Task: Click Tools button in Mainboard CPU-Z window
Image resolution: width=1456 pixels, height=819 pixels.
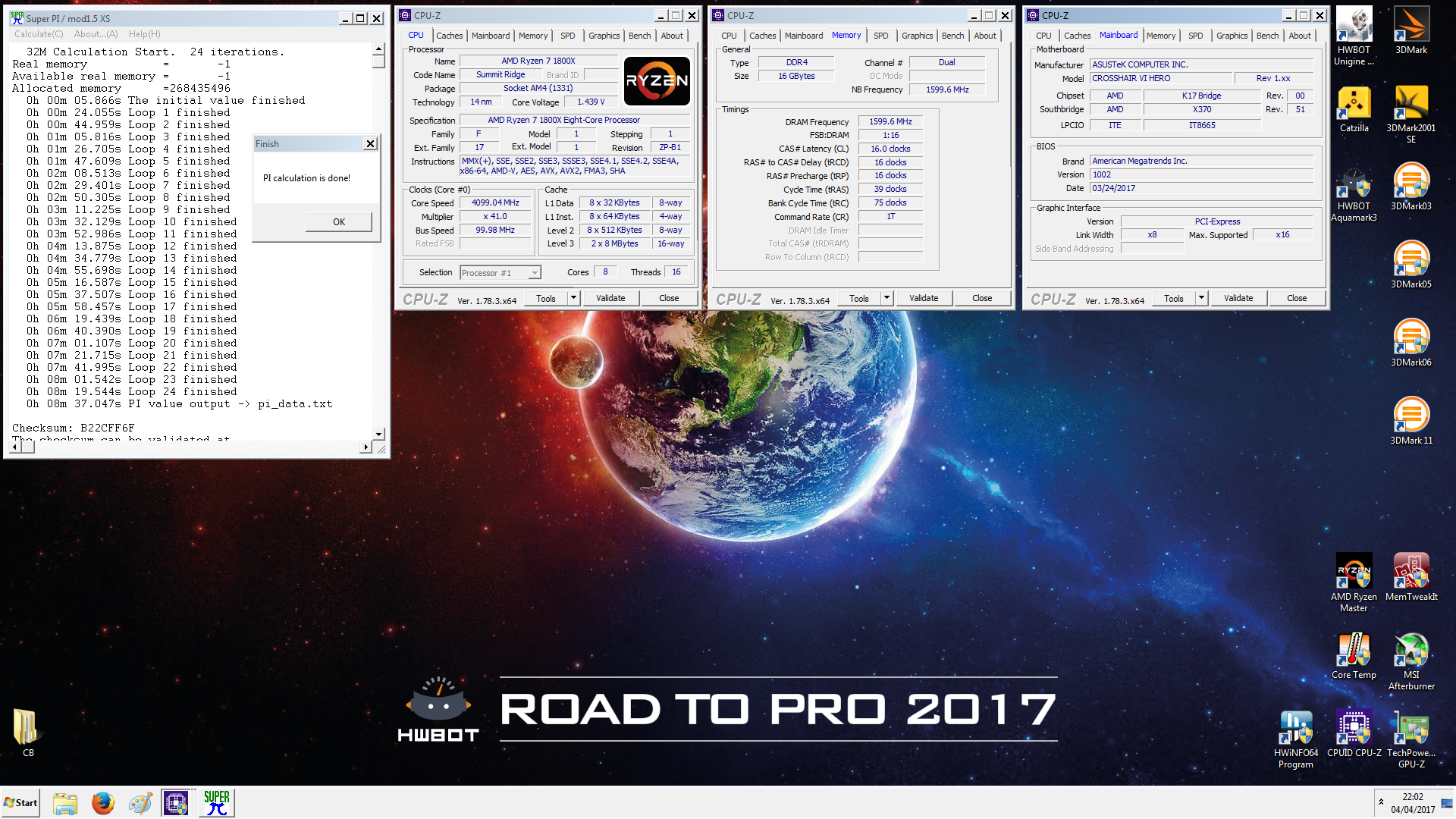Action: point(1174,298)
